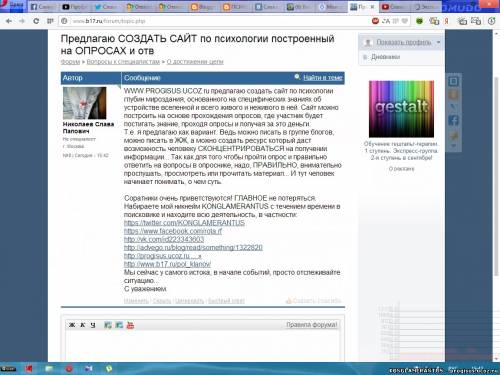Image resolution: width=500 pixels, height=375 pixels.
Task: Apply bold formatting with Ж button
Action: [x=72, y=325]
